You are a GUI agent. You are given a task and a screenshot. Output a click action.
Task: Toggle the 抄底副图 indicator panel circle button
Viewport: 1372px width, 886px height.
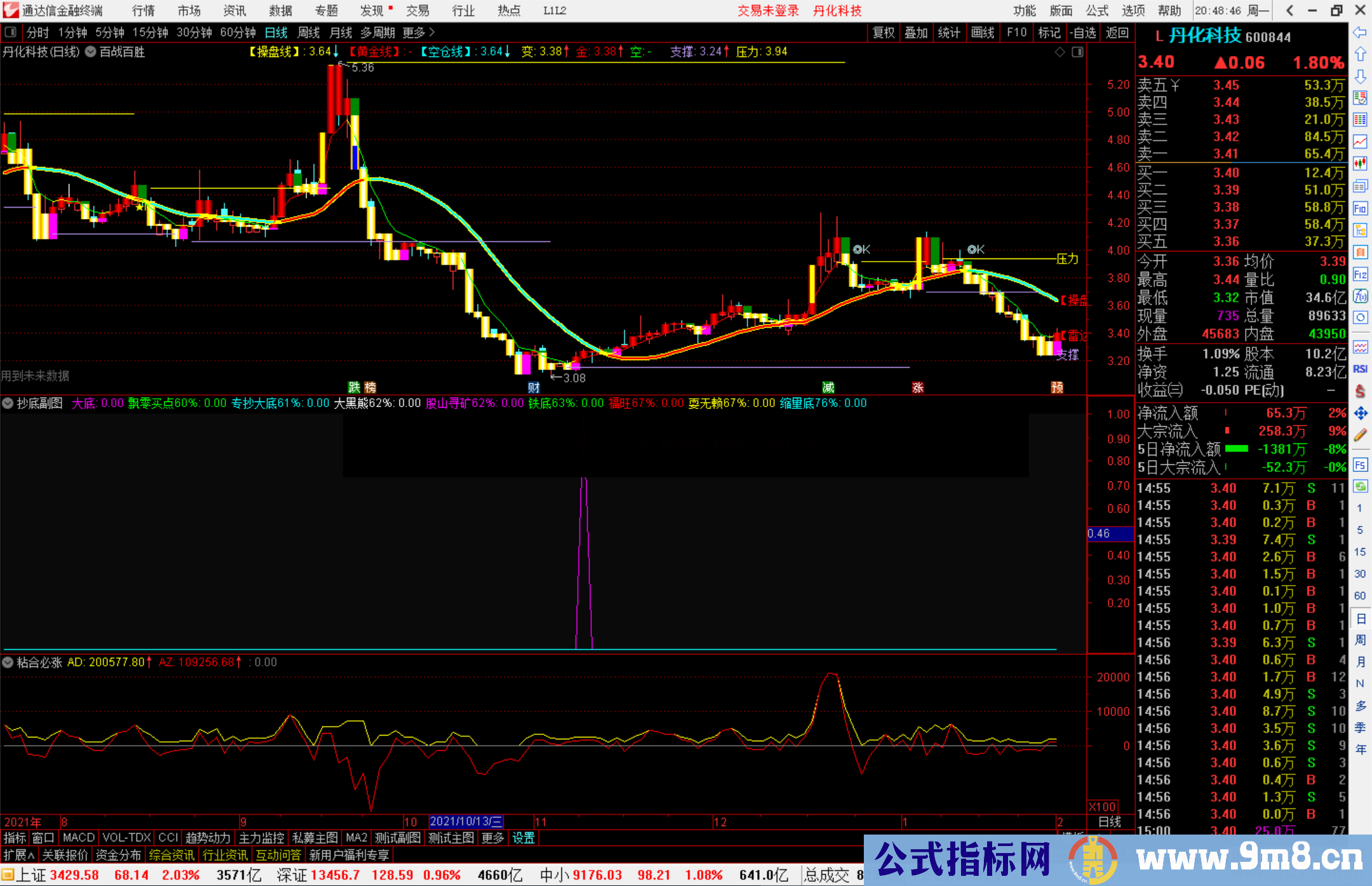coord(8,403)
